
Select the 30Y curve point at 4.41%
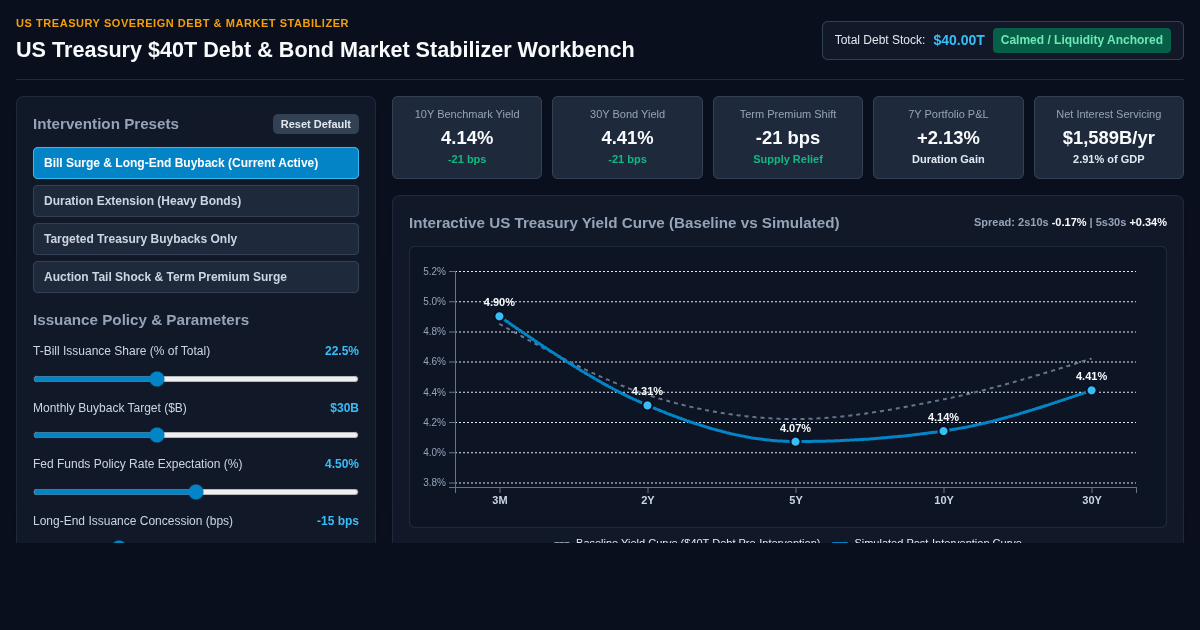(x=1092, y=390)
